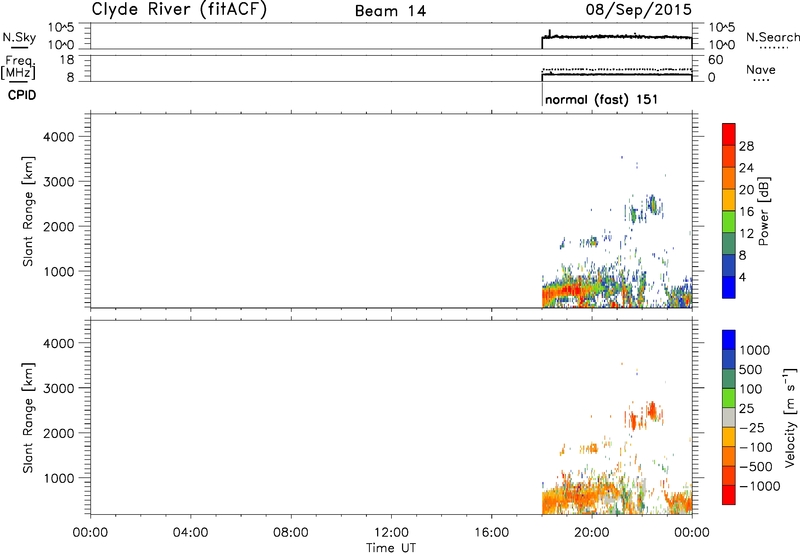Click the 'normal (fast) 151' CPID text
Image resolution: width=800 pixels, height=554 pixels.
(x=602, y=99)
